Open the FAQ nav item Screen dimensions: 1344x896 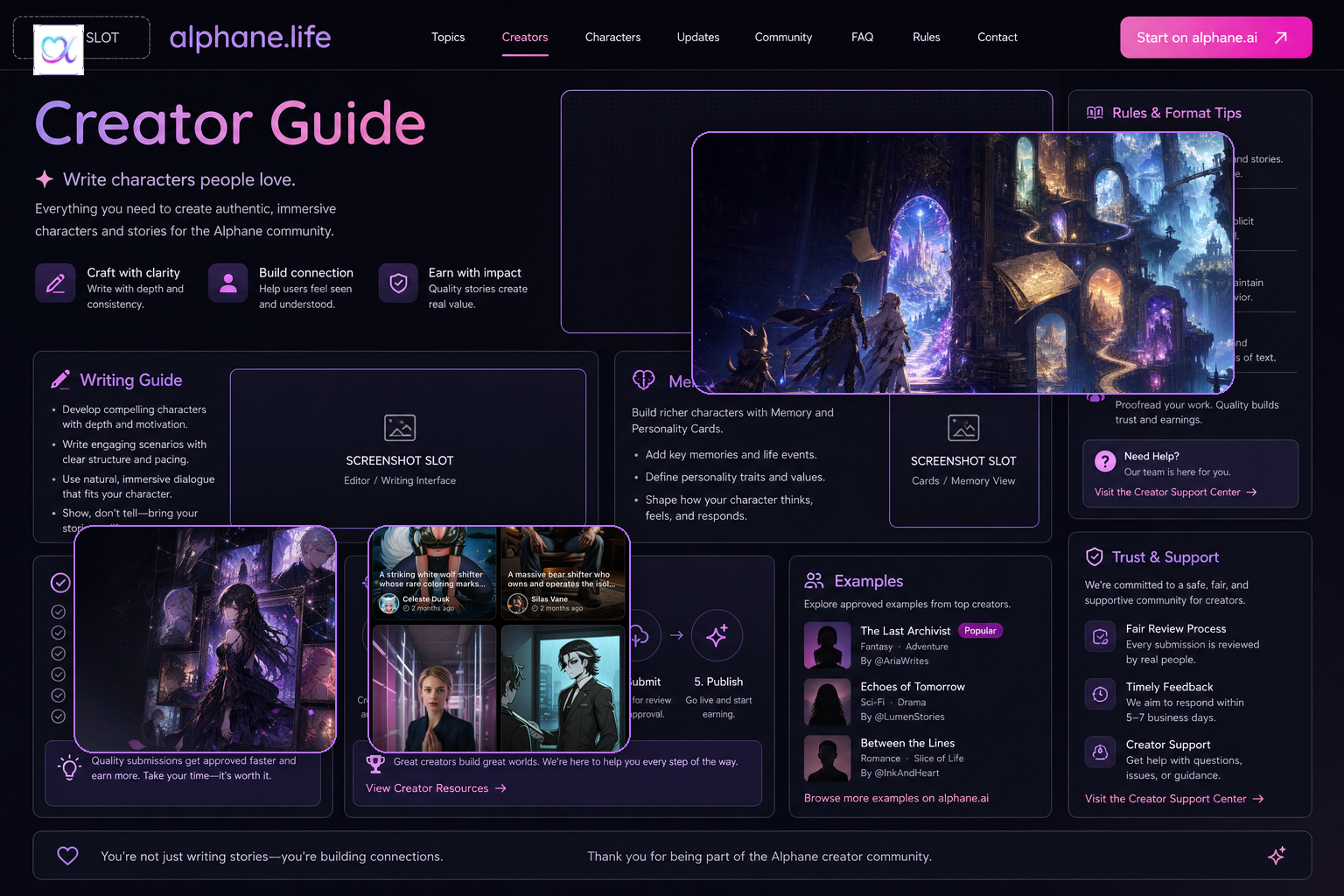862,38
